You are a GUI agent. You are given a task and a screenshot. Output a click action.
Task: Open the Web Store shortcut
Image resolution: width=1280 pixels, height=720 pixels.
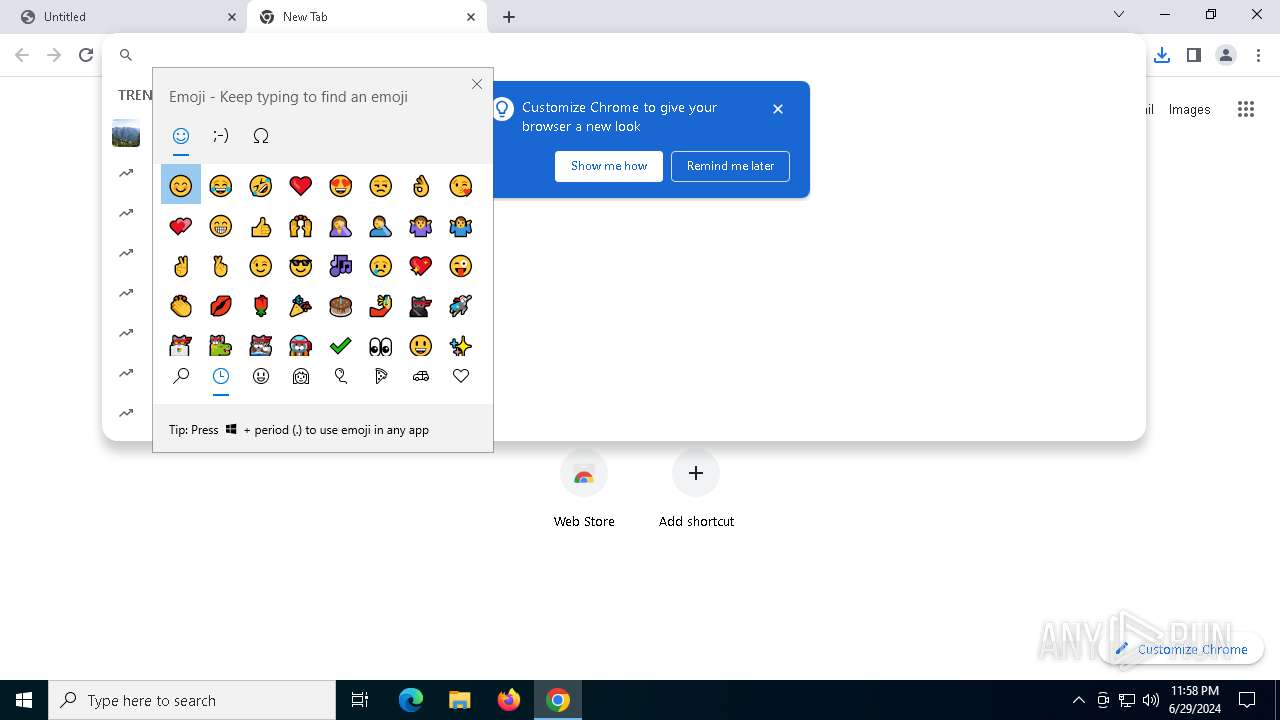584,489
